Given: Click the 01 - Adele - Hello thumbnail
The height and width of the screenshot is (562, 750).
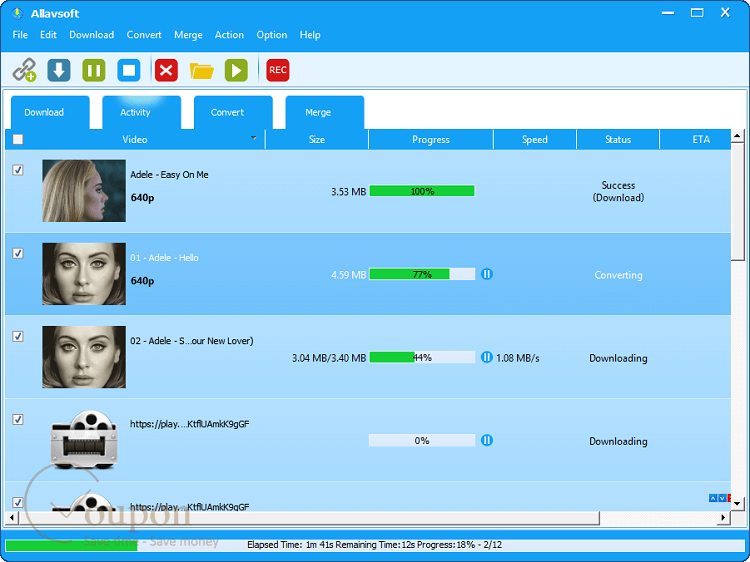Looking at the screenshot, I should pos(84,274).
